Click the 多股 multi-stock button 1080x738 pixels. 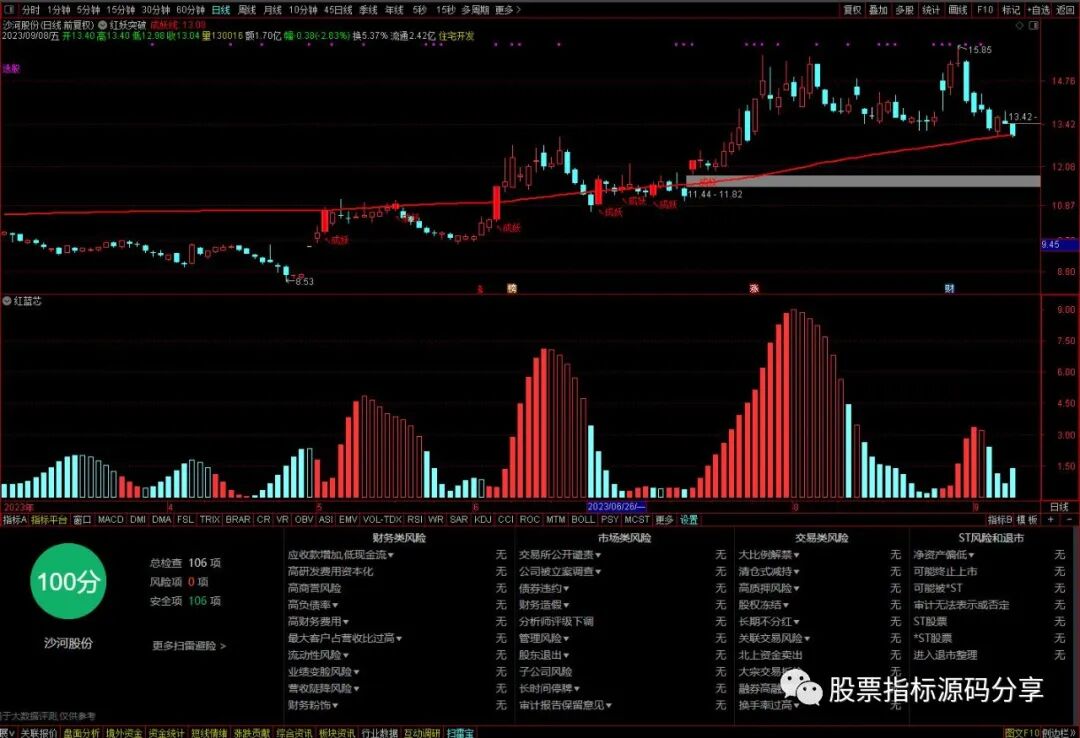pos(904,10)
